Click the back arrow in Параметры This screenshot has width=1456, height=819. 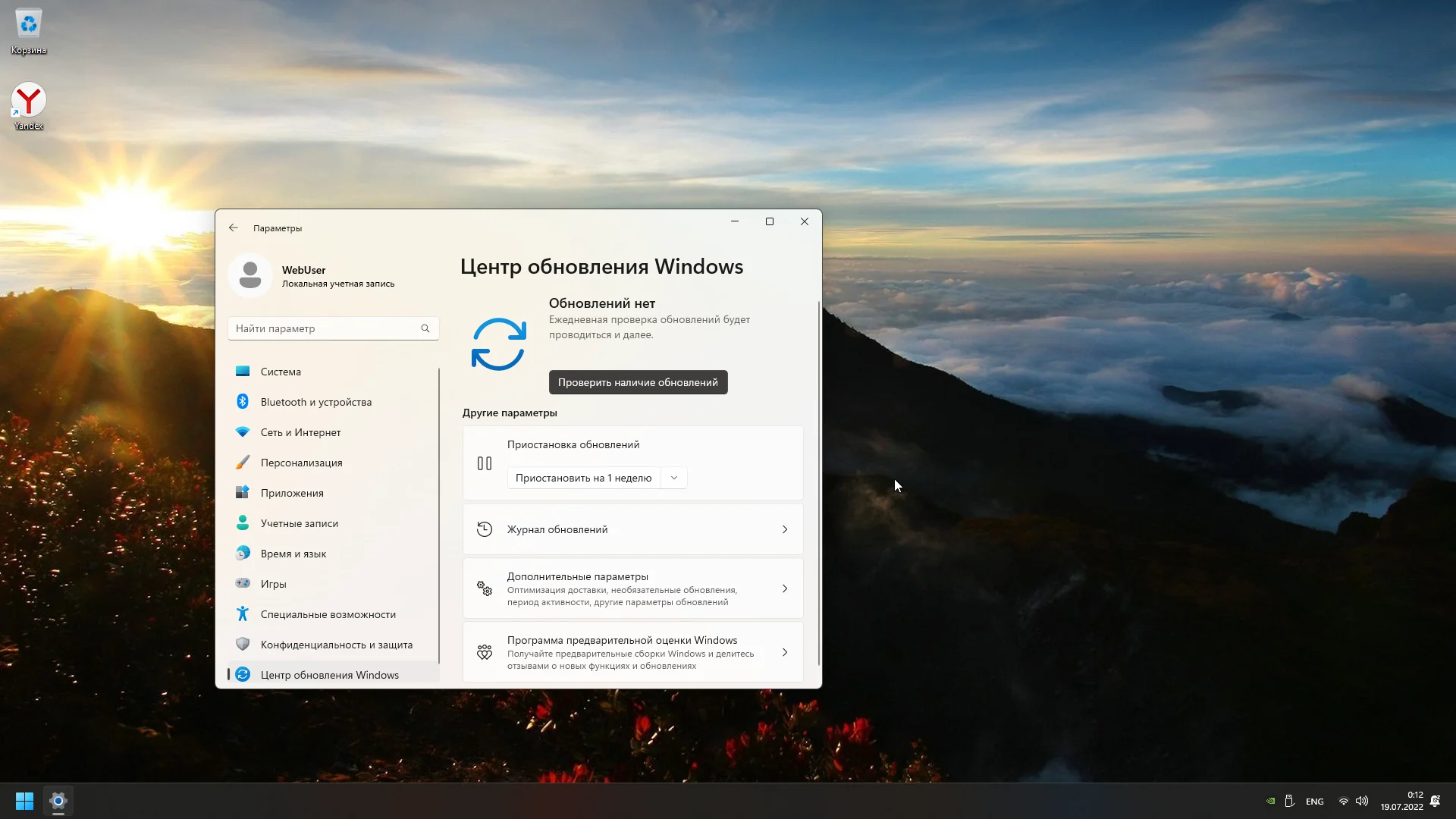[x=234, y=227]
